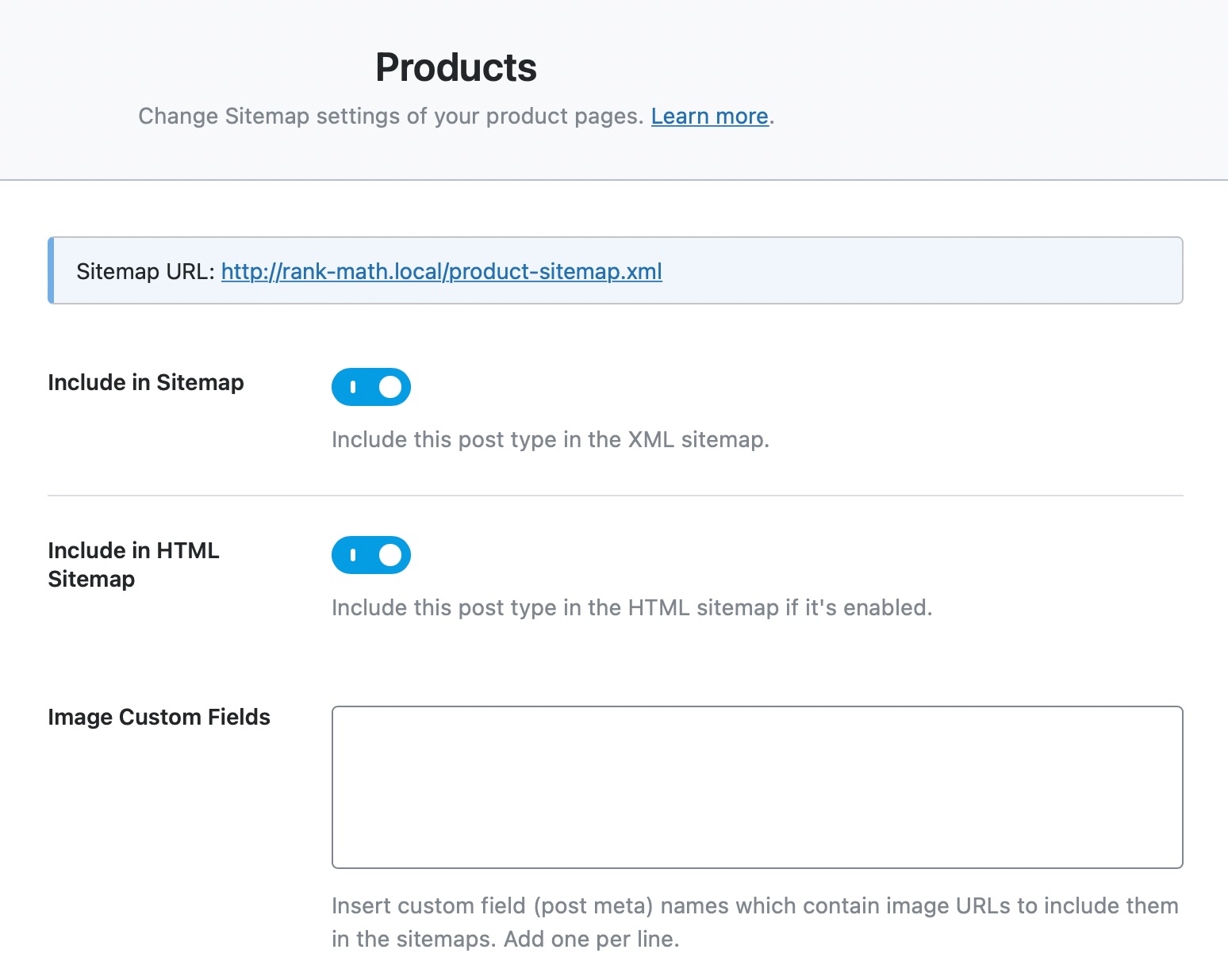Select the 'HTML sitemap if it's enabled' description
The height and width of the screenshot is (980, 1228).
coord(632,607)
